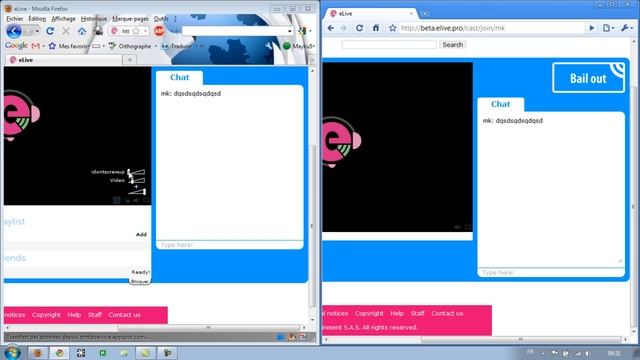Open the Help link in Firefox footer
This screenshot has width=640, height=360.
(74, 315)
